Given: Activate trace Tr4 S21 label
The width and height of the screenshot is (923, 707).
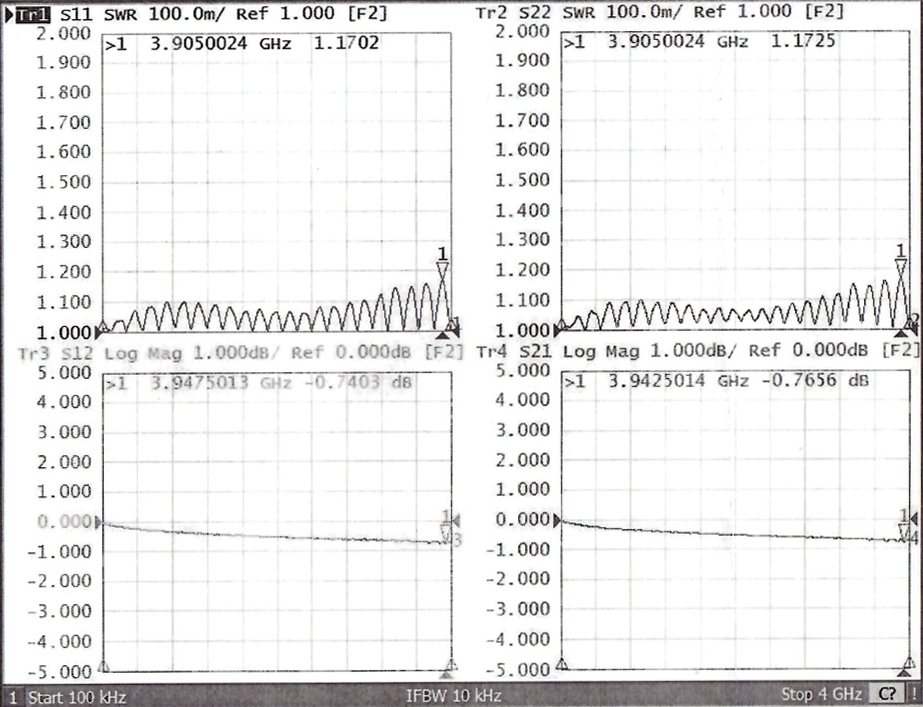Looking at the screenshot, I should click(x=511, y=353).
